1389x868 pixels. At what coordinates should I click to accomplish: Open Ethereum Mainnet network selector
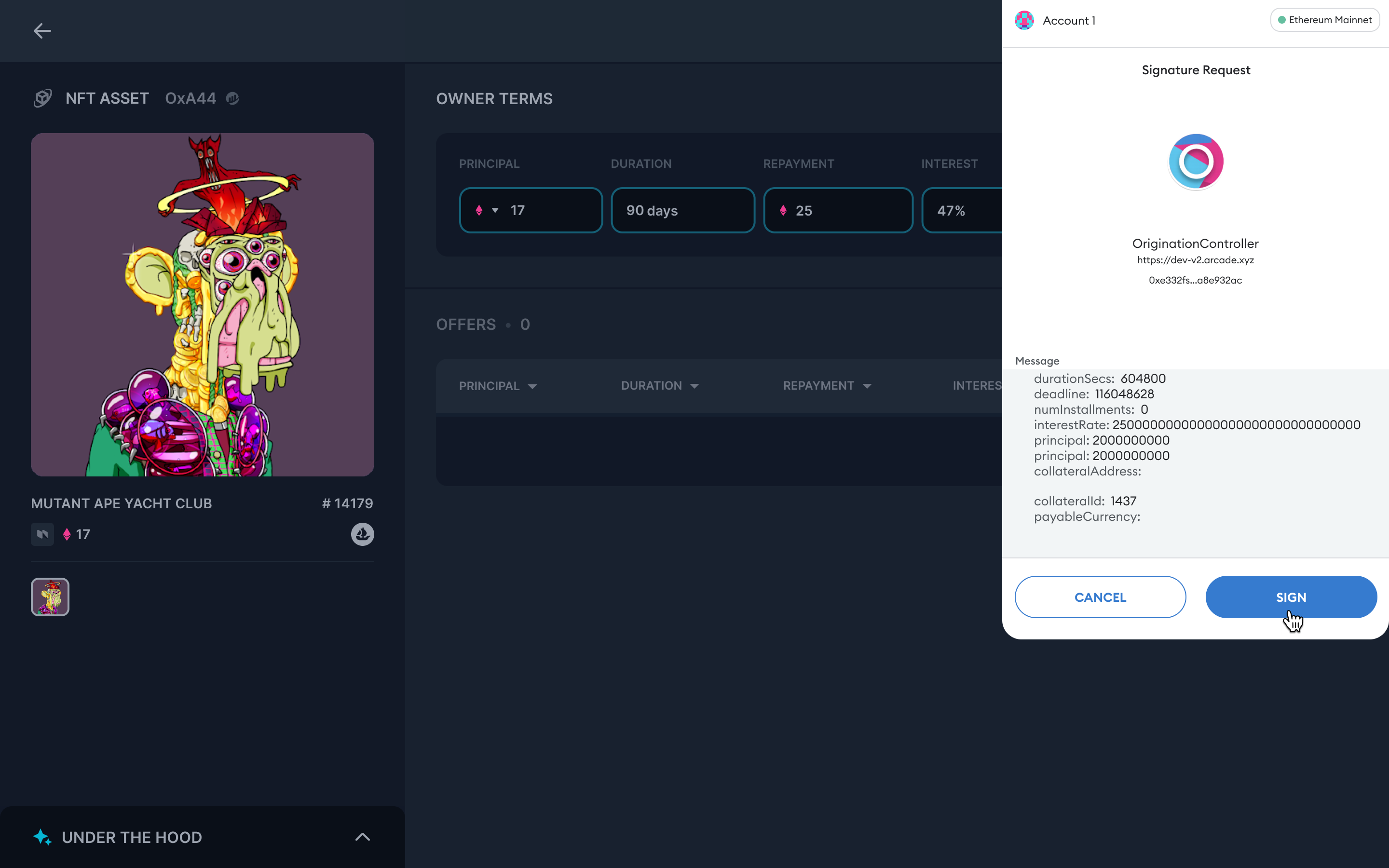(x=1325, y=20)
